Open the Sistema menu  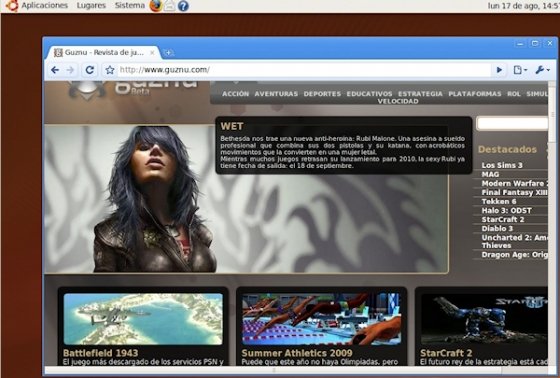130,5
